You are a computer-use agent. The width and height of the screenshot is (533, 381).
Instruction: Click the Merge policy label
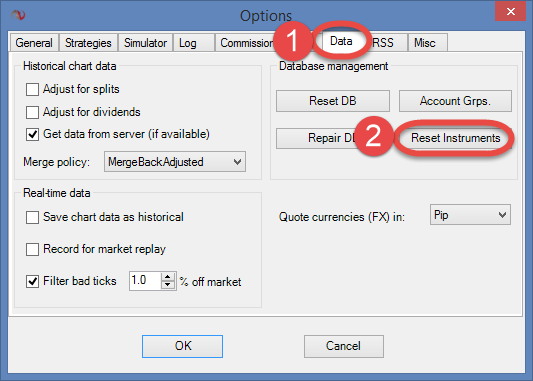click(56, 162)
